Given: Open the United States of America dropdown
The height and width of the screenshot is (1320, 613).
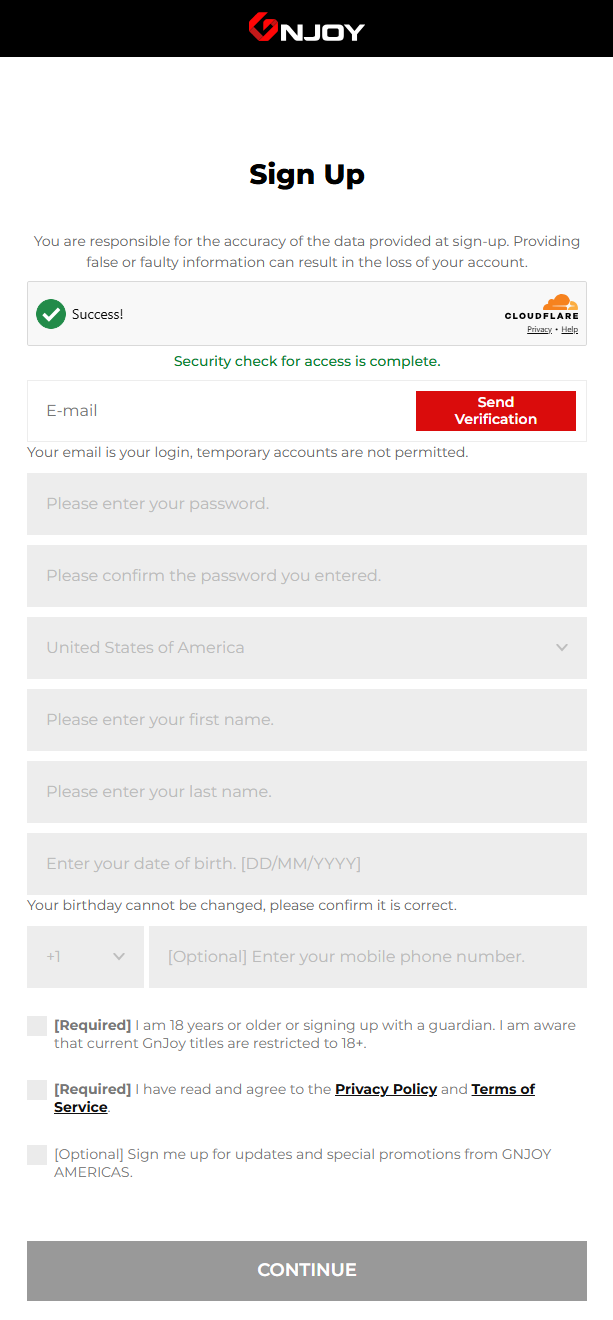Looking at the screenshot, I should (307, 648).
